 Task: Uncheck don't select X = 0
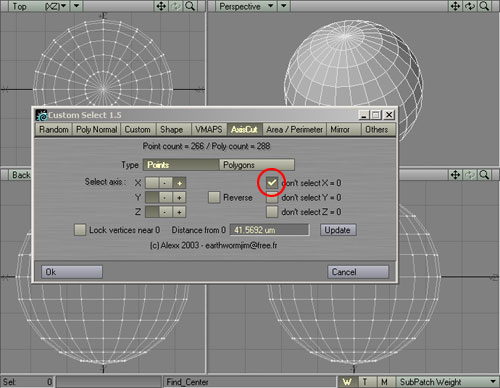click(x=272, y=183)
